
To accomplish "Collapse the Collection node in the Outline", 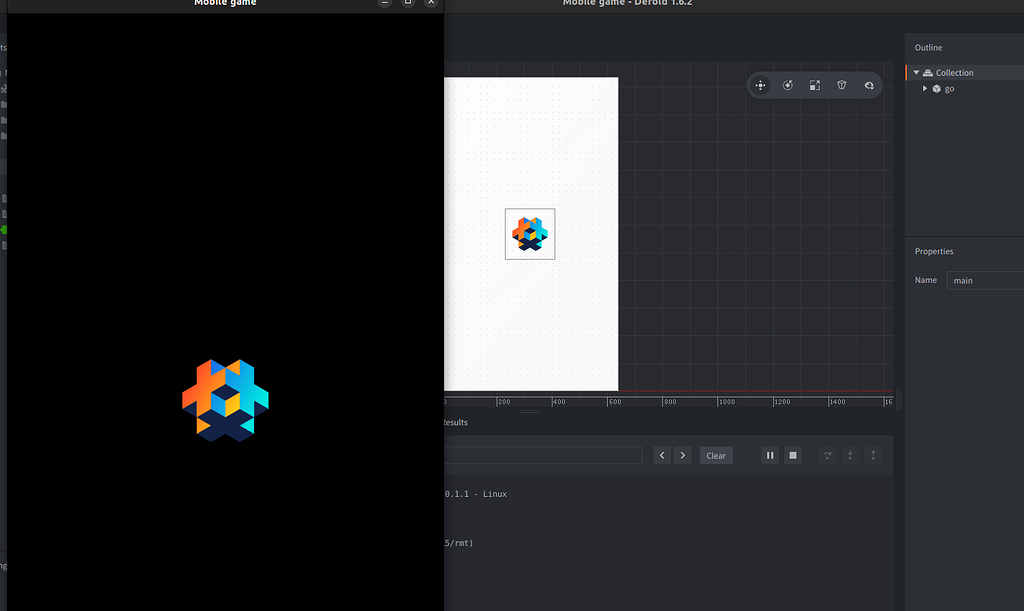I will click(x=916, y=72).
